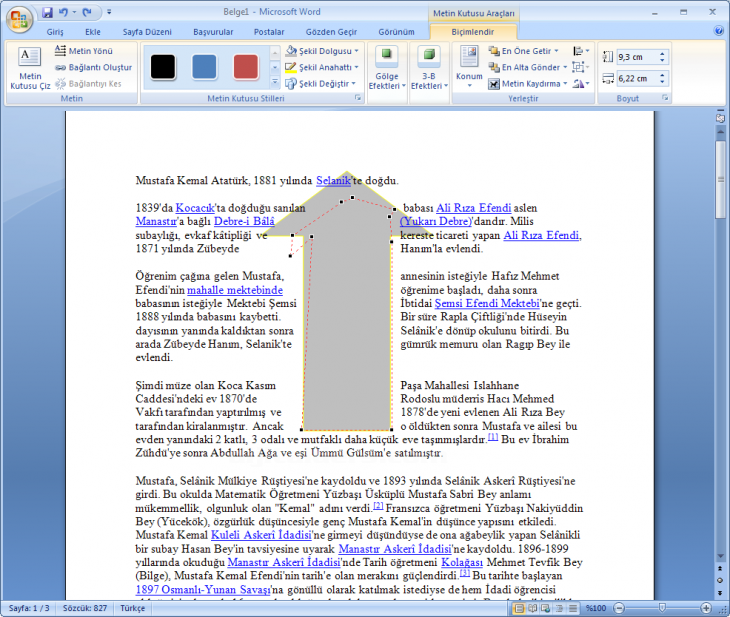The image size is (730, 617).
Task: Follow the Şemsi Efendi Mektebi hyperlink
Action: [x=487, y=304]
